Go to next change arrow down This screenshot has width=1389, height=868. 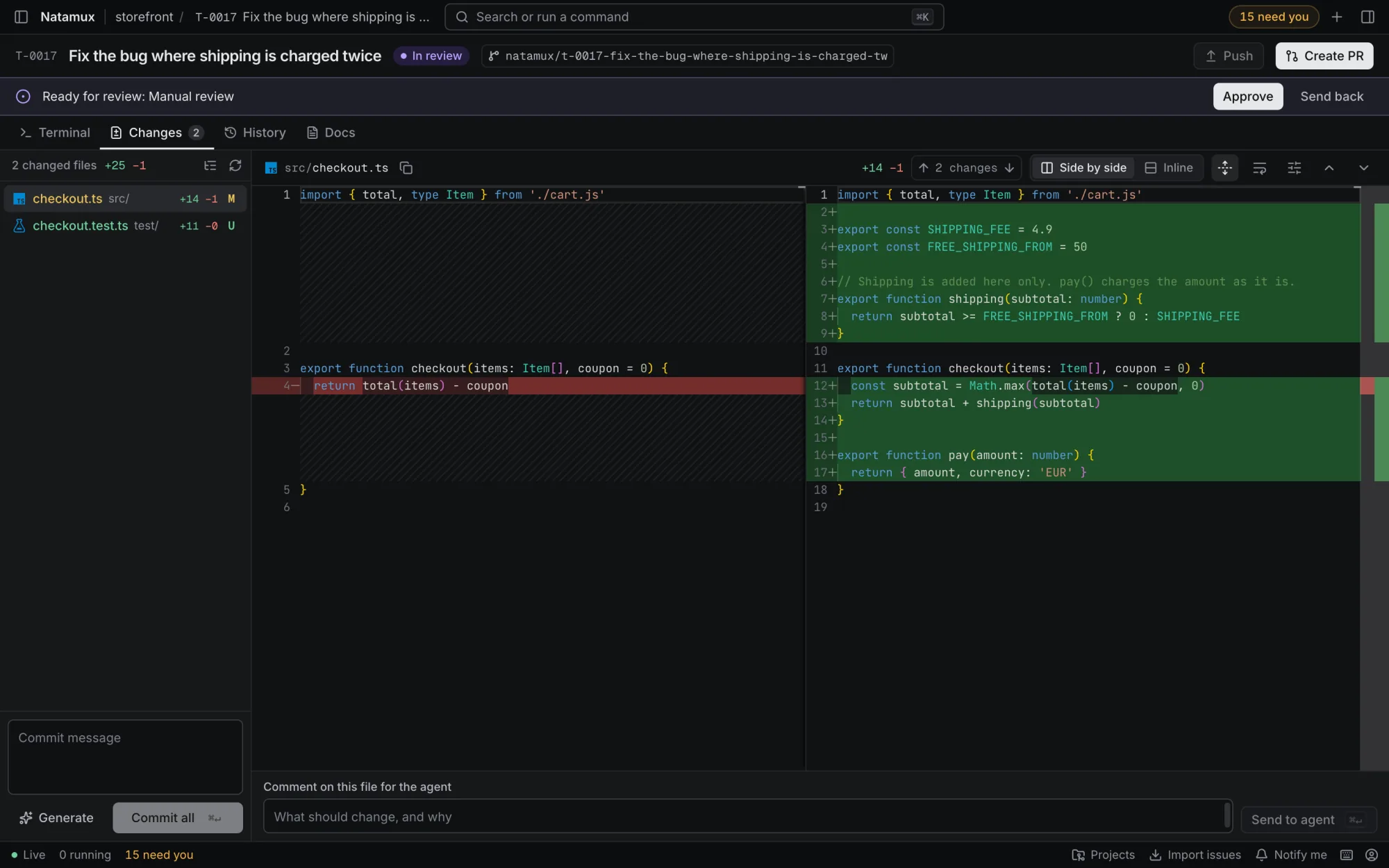[1009, 168]
